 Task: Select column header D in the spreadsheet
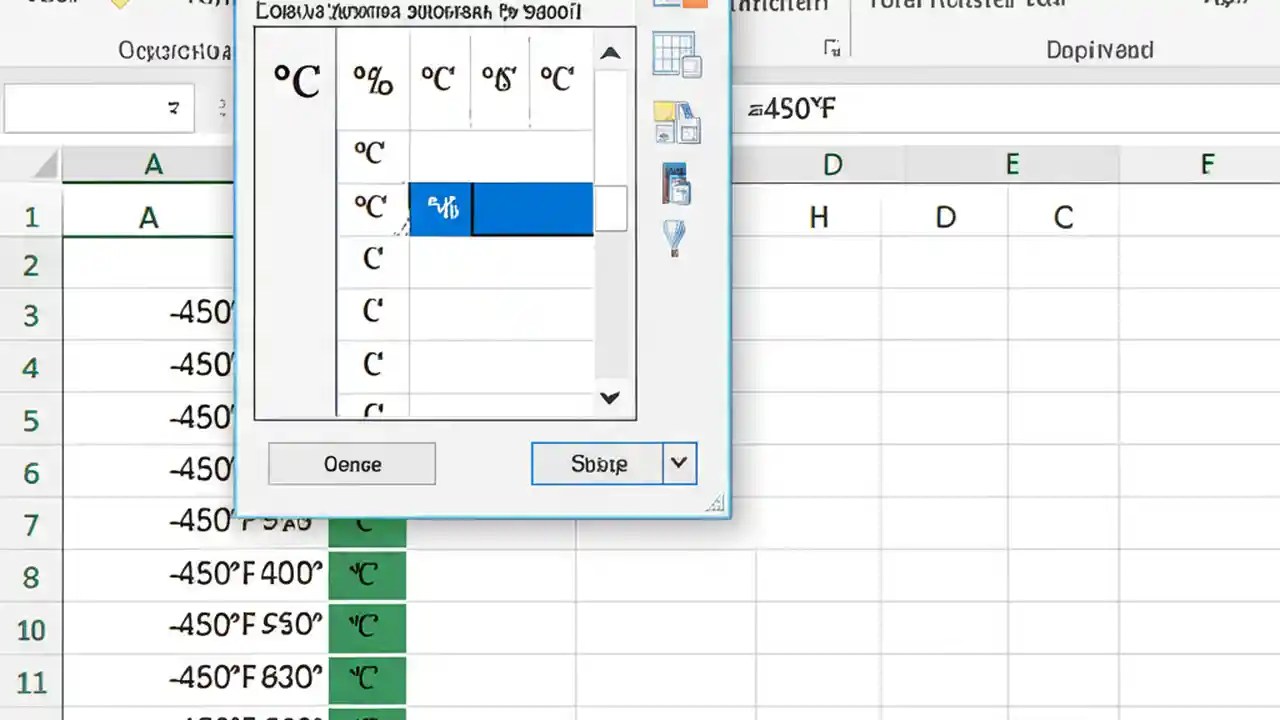point(833,164)
